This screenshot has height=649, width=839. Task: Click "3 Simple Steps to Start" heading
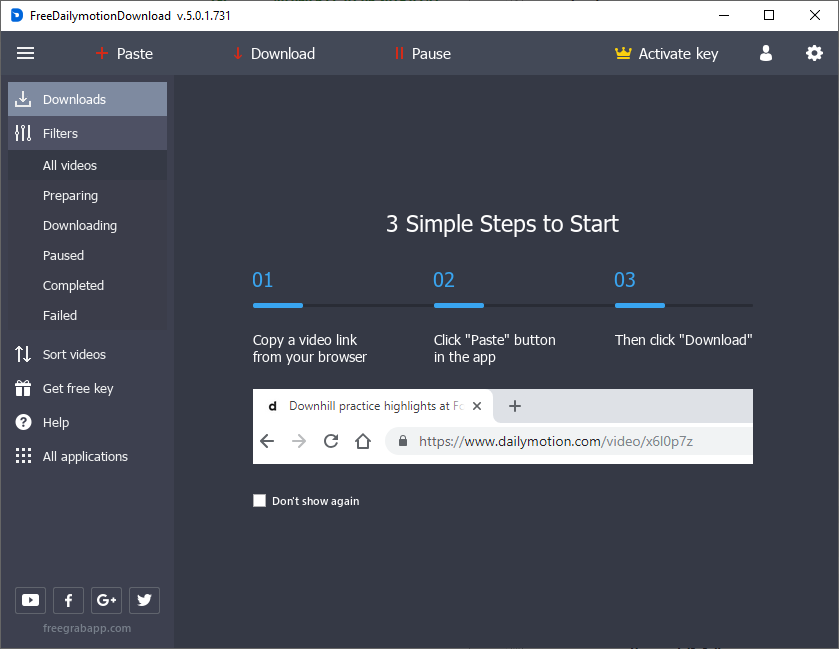coord(502,224)
